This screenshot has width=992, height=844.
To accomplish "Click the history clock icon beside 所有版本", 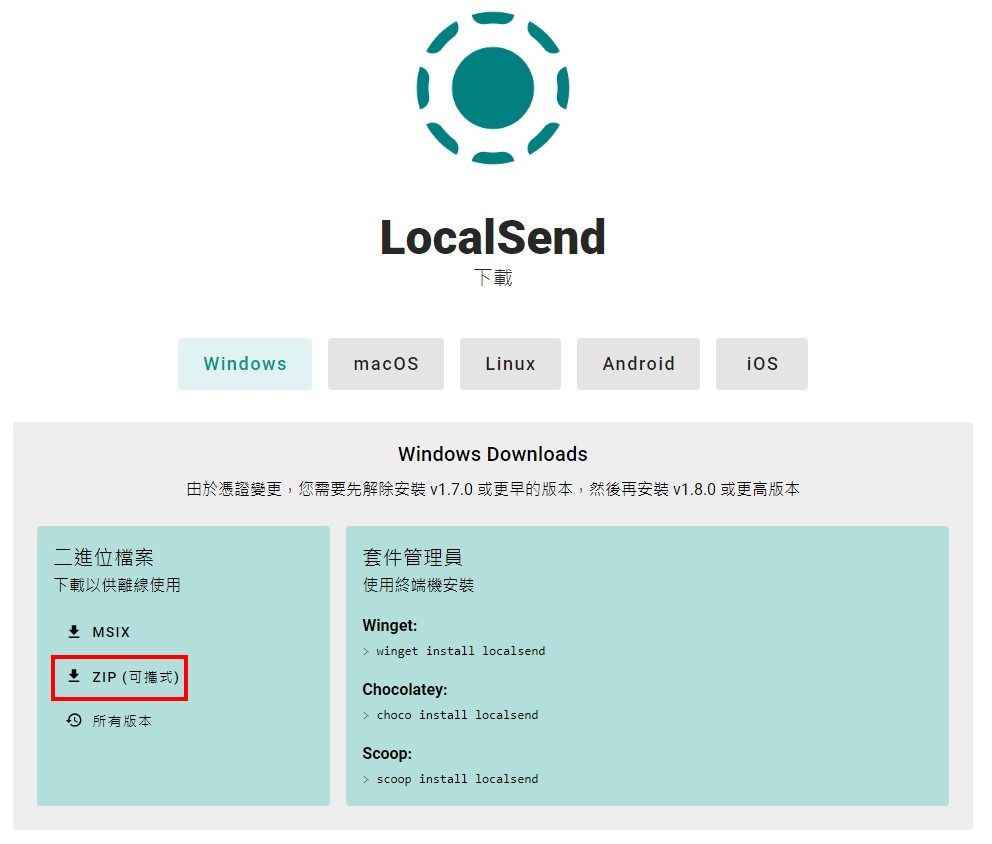I will pyautogui.click(x=74, y=720).
